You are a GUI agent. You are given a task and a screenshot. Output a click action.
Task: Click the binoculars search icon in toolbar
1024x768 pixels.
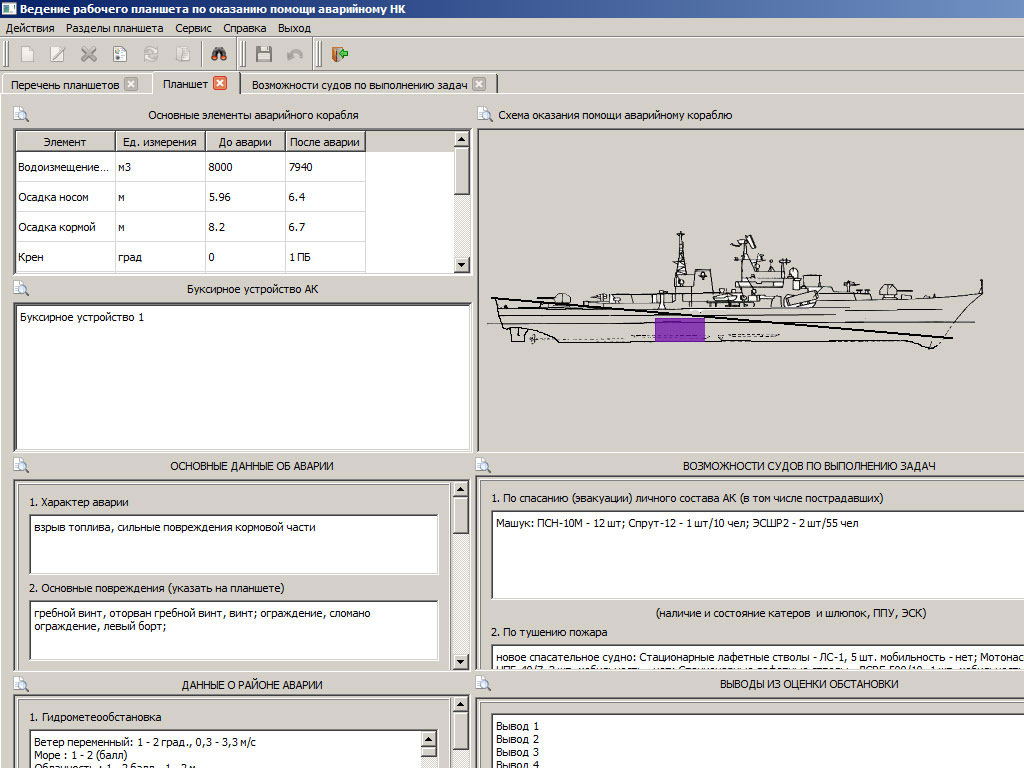coord(219,54)
